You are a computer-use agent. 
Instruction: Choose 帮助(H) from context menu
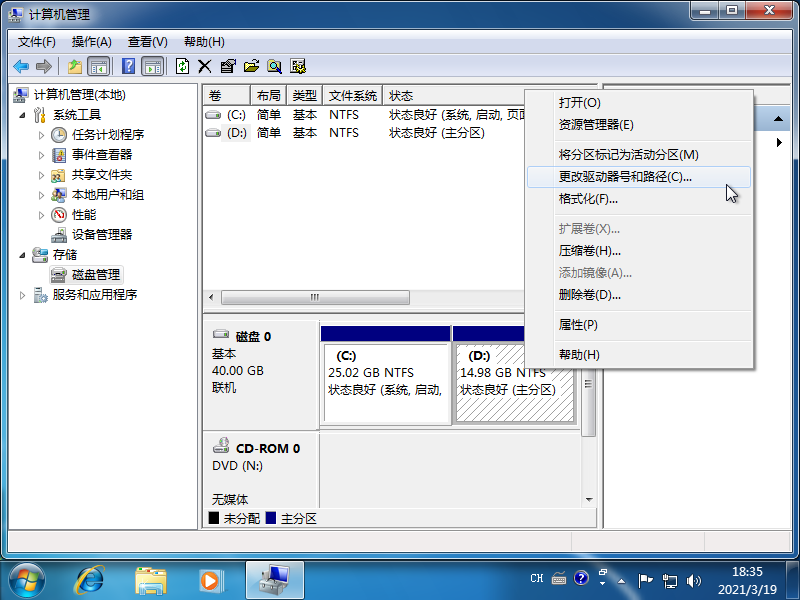click(639, 355)
